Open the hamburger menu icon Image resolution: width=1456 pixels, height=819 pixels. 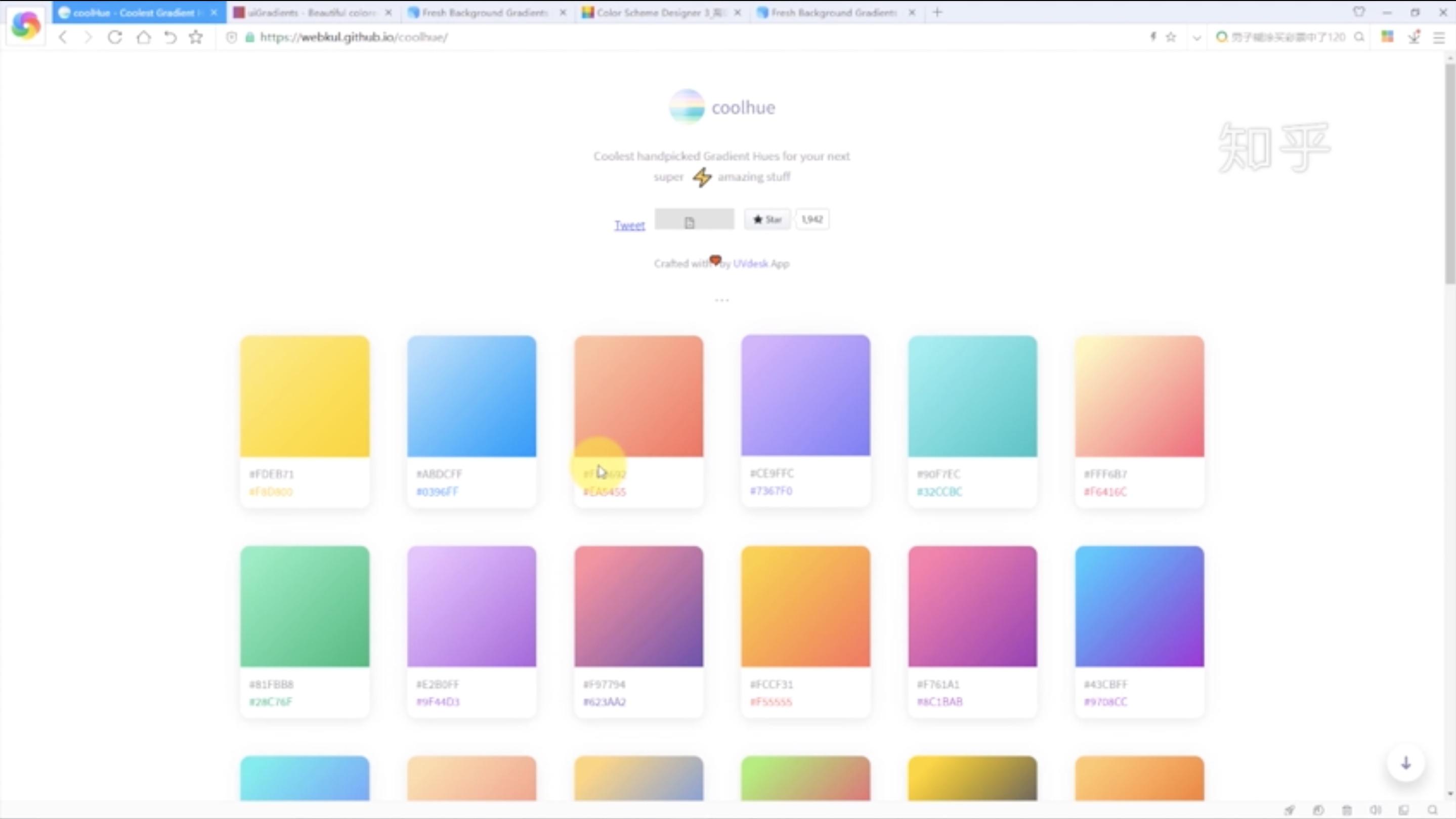[x=1439, y=37]
